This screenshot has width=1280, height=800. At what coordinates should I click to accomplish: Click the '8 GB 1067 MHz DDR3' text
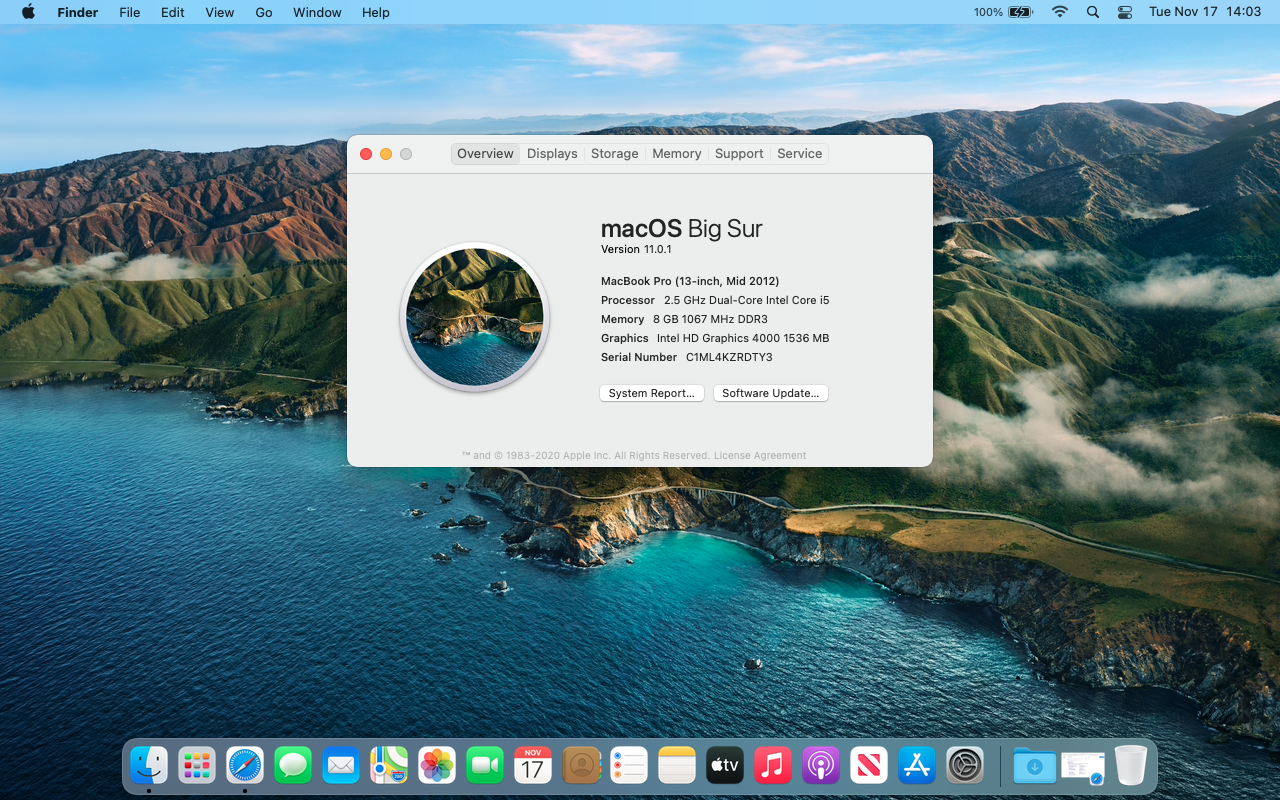[710, 319]
